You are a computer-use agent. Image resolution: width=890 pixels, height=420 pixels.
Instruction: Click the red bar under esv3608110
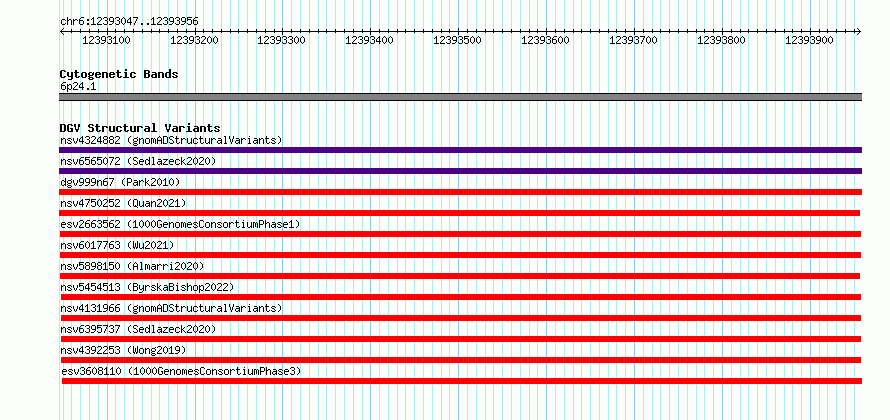pos(462,381)
